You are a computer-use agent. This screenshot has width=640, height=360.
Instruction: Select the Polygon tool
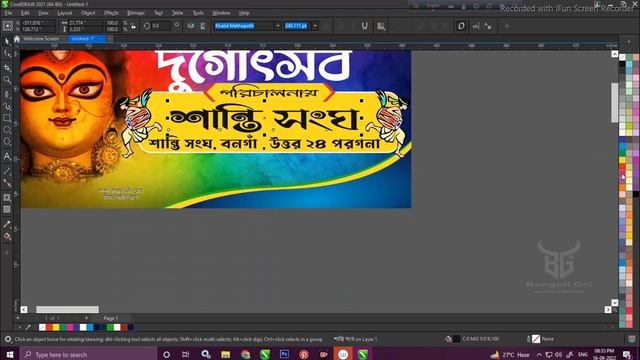7,142
